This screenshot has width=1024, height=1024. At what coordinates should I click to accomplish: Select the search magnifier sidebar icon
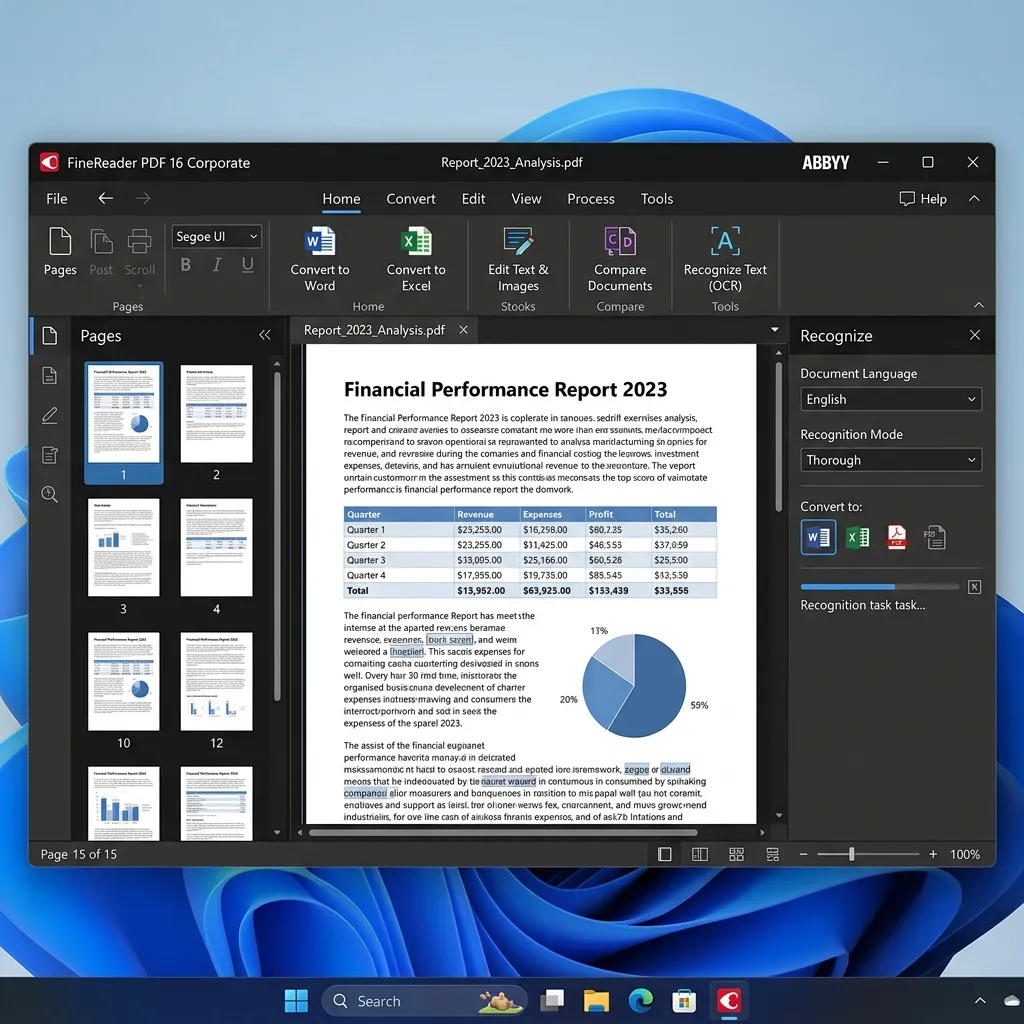pos(50,494)
